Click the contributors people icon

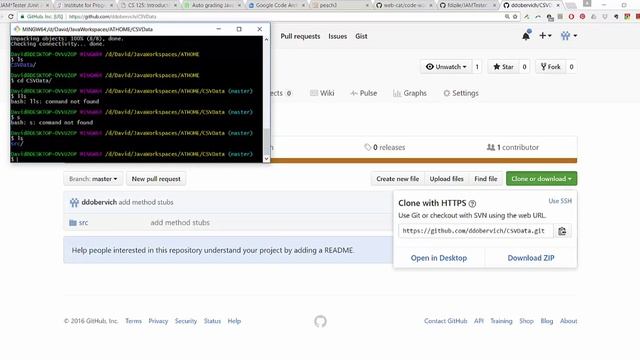[x=491, y=147]
